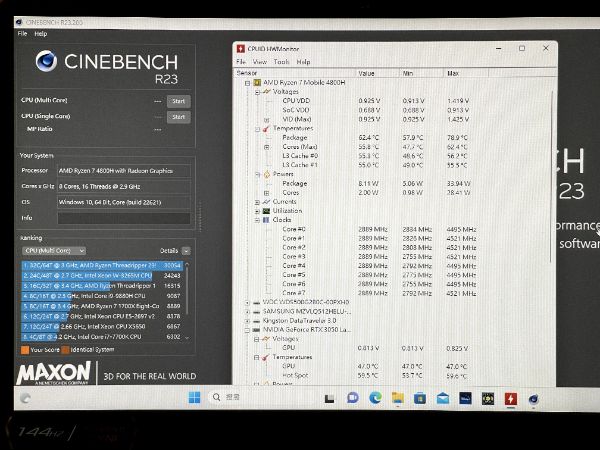Viewport: 600px width, 450px height.
Task: Launch Microsoft Edge from taskbar
Action: pos(375,398)
